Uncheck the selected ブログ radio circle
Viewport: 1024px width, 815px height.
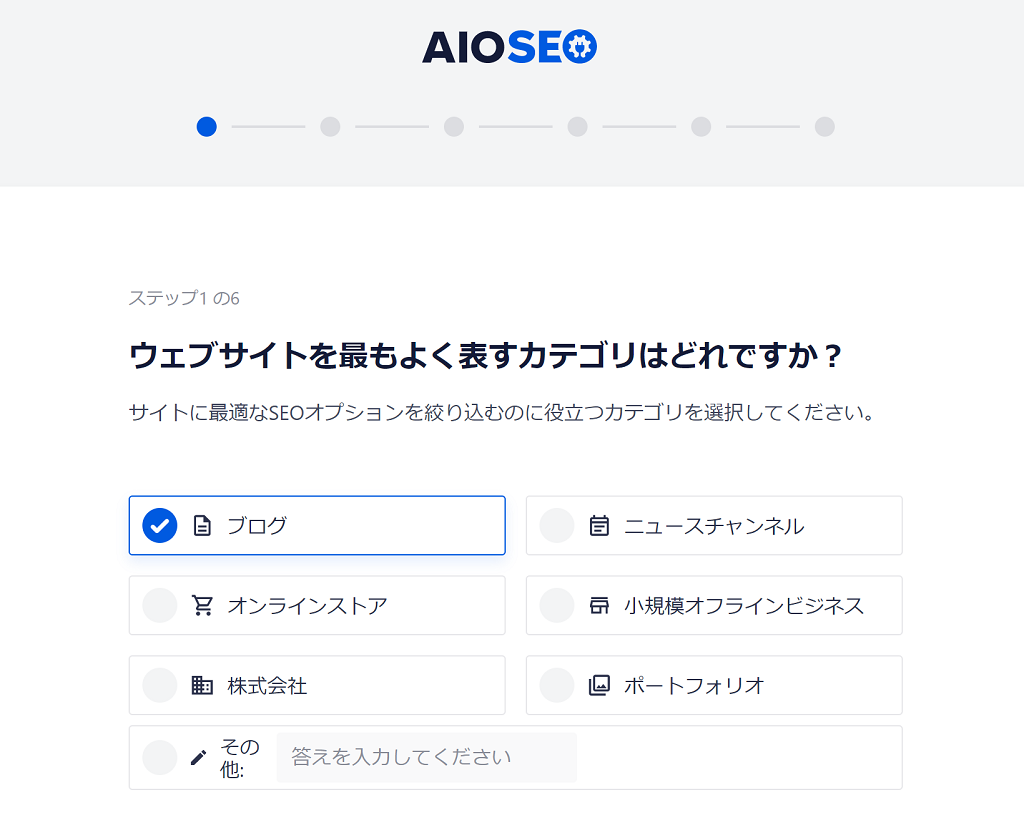[160, 525]
